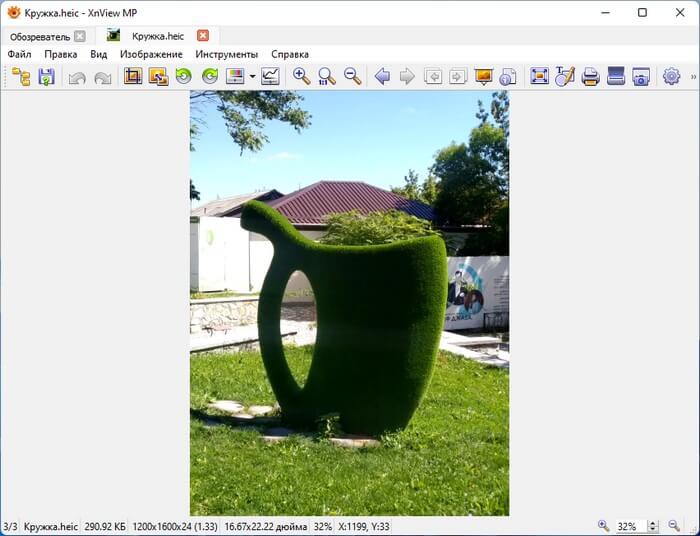Click the Zoom out magnifier toolbar icon

(352, 77)
